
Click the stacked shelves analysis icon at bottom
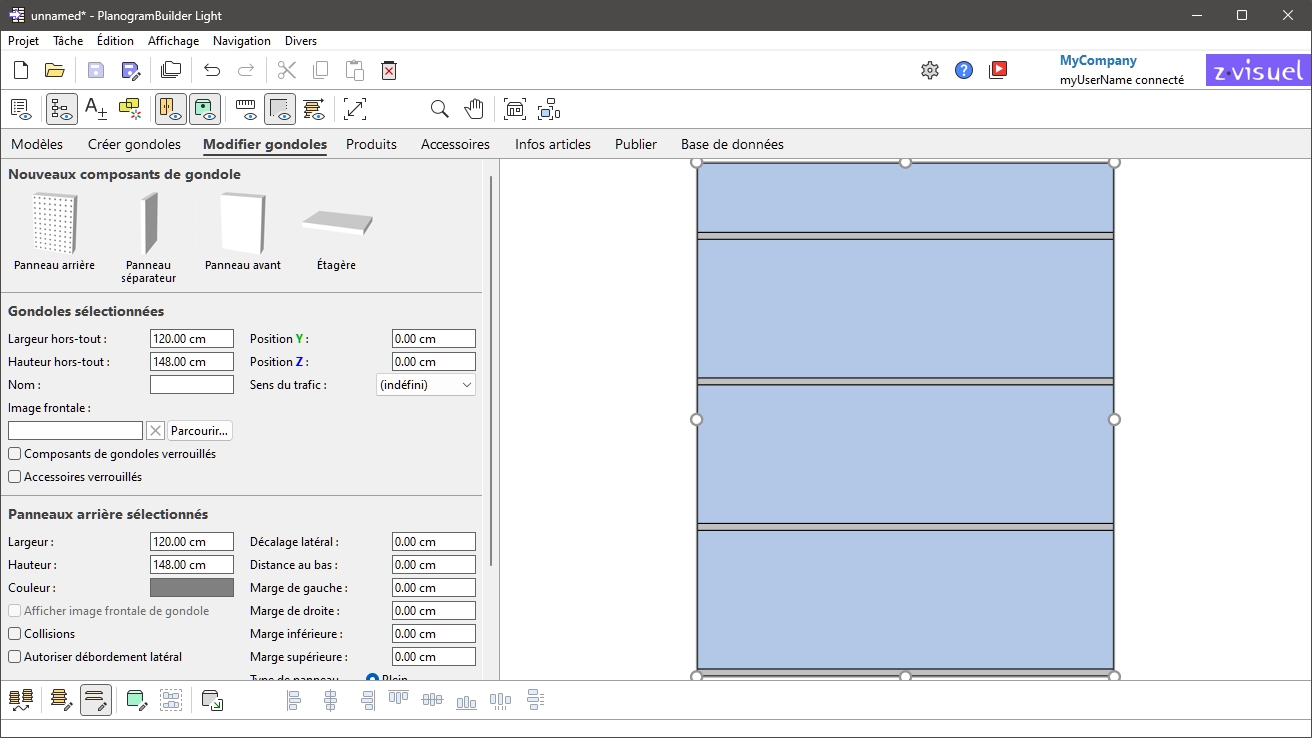coord(21,700)
